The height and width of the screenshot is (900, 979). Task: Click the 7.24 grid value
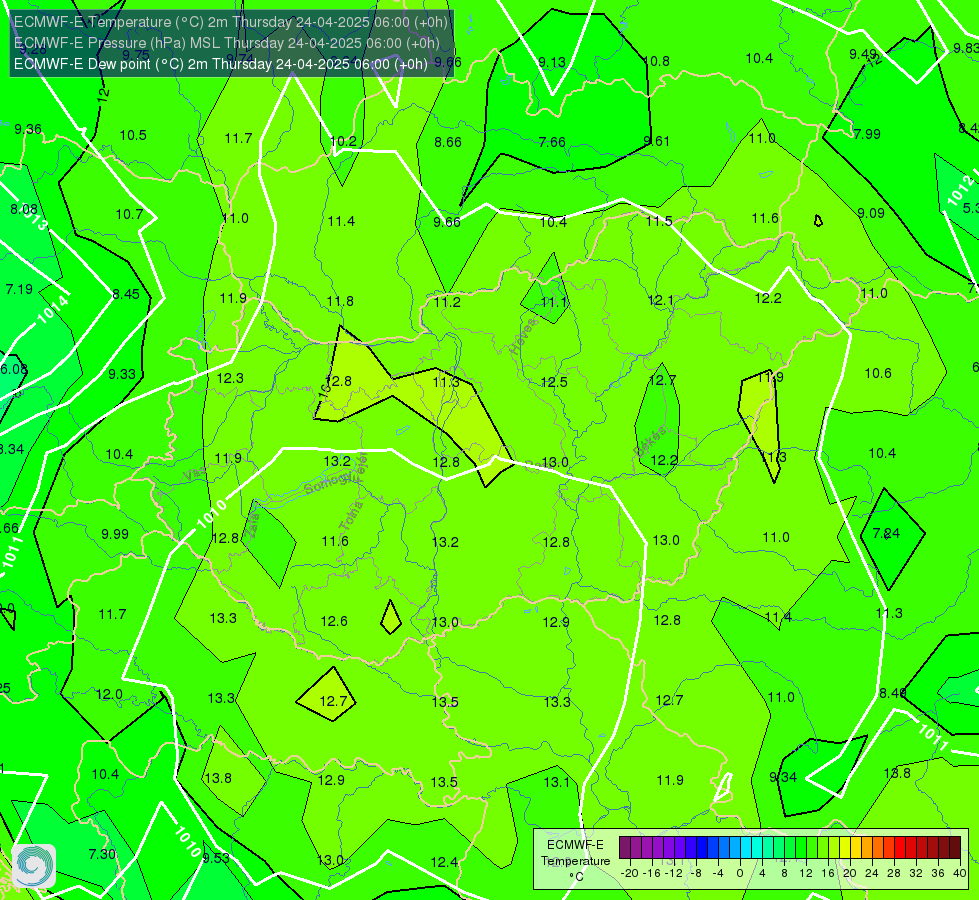pyautogui.click(x=886, y=533)
